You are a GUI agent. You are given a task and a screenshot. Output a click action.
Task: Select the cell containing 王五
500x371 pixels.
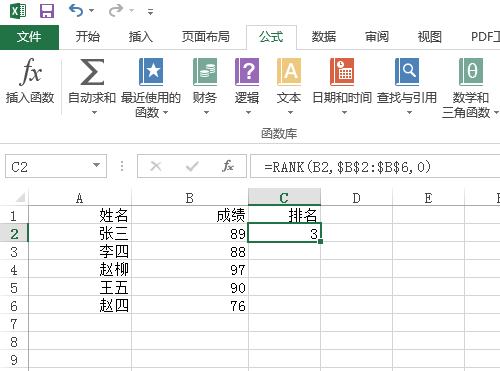point(80,287)
